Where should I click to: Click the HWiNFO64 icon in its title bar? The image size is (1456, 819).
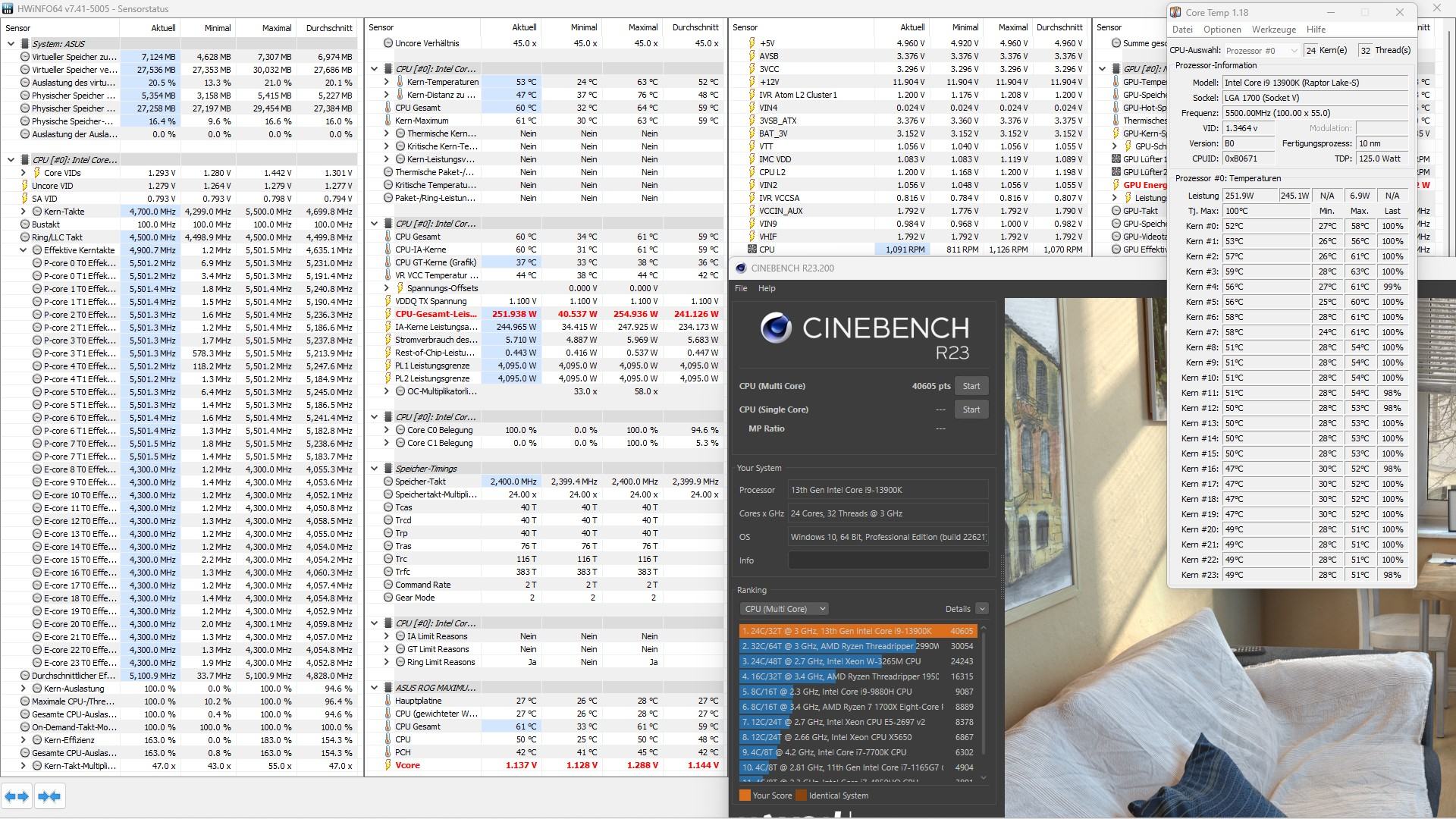click(x=8, y=9)
